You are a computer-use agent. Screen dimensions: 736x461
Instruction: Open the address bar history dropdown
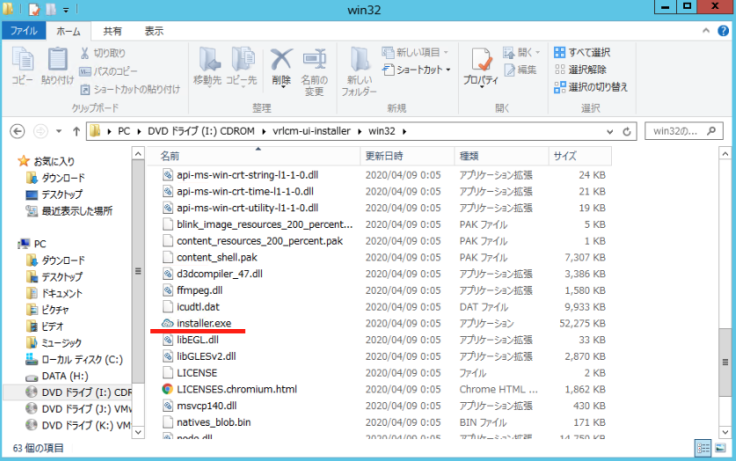610,132
